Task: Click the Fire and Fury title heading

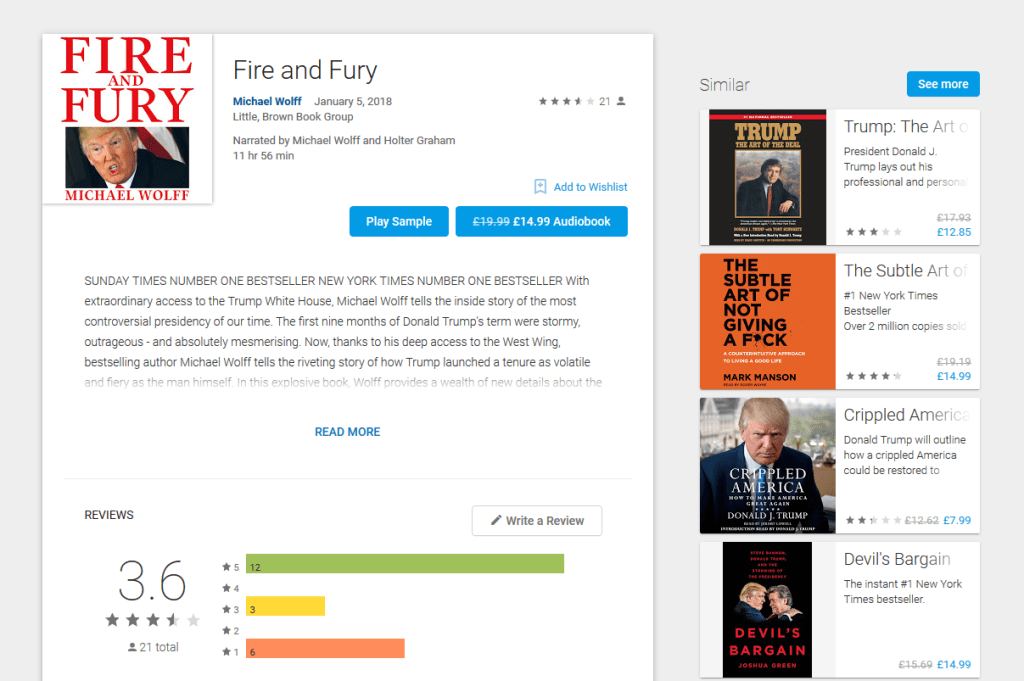Action: 305,70
